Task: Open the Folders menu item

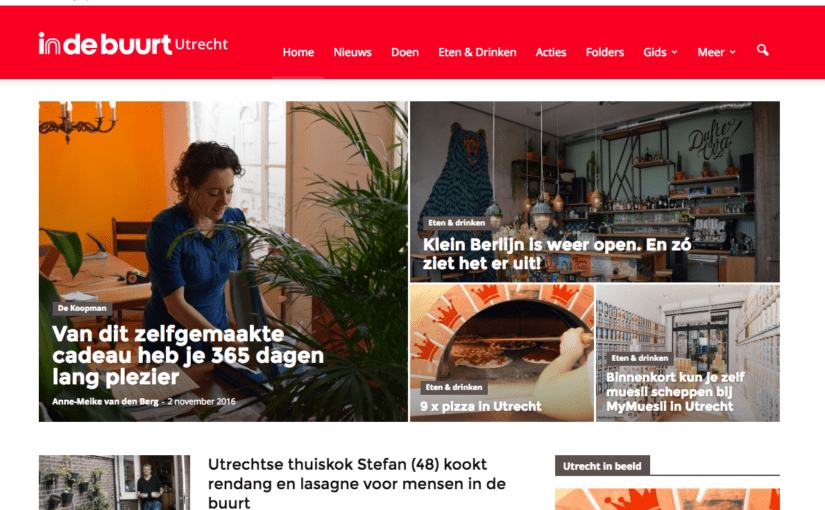Action: tap(605, 52)
